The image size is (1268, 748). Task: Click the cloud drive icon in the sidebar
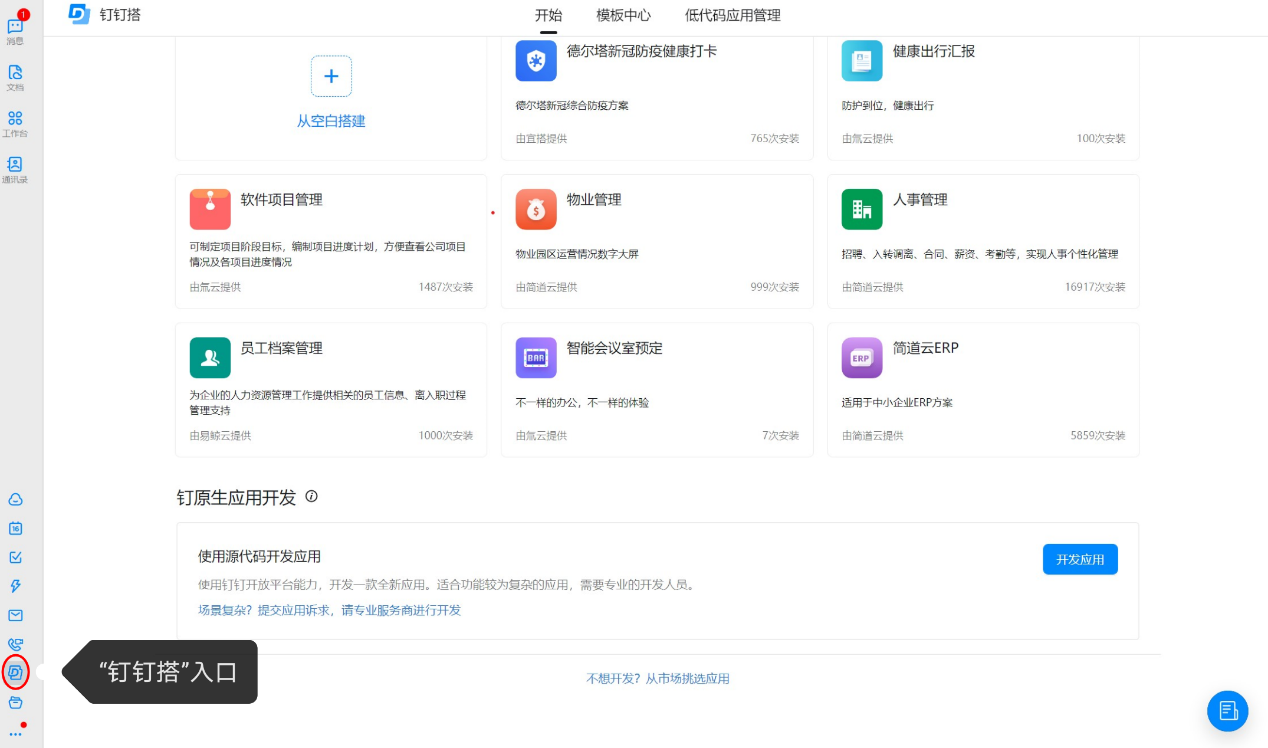coord(15,499)
